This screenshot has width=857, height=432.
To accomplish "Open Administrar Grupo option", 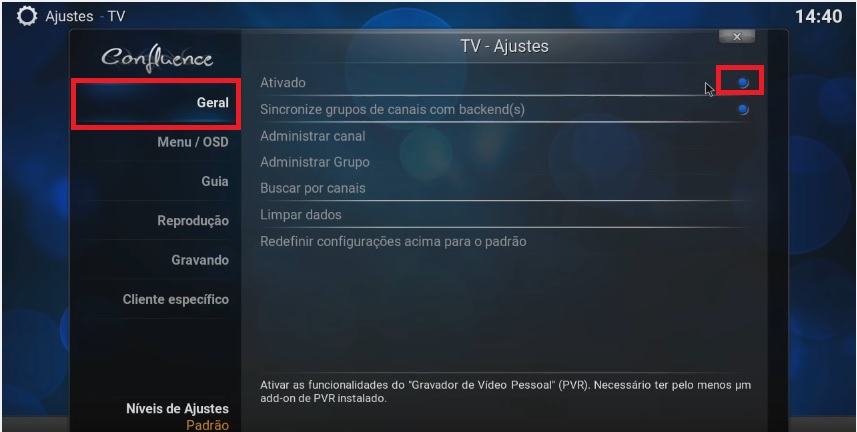I will (x=505, y=162).
